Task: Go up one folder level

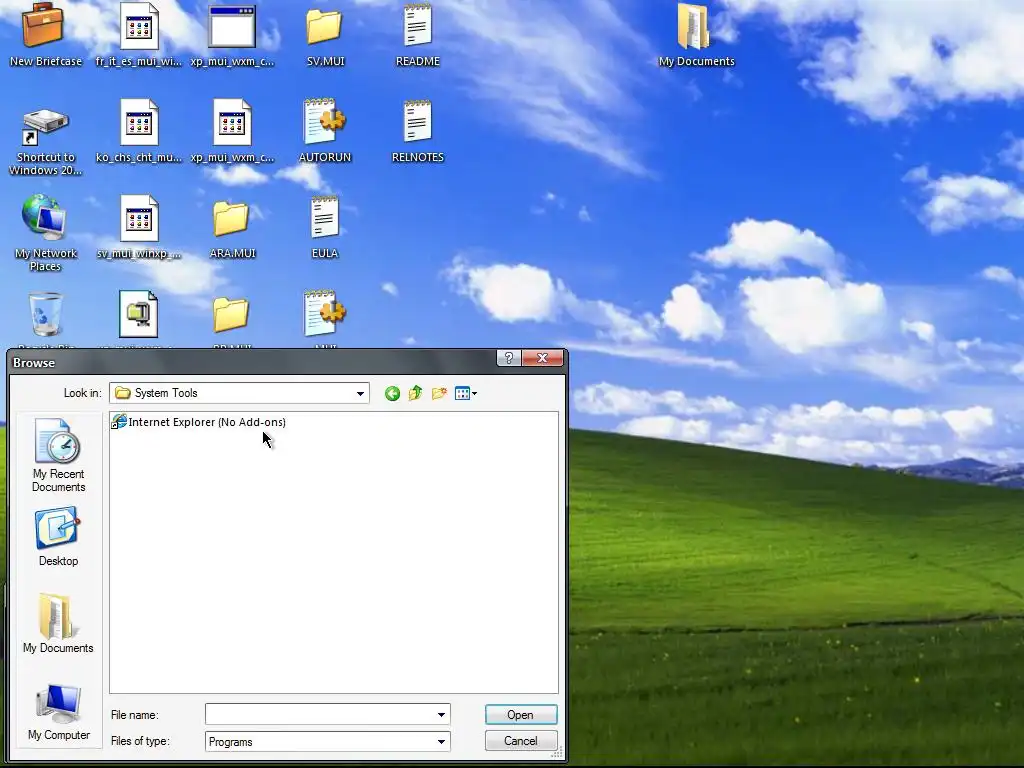Action: tap(415, 393)
